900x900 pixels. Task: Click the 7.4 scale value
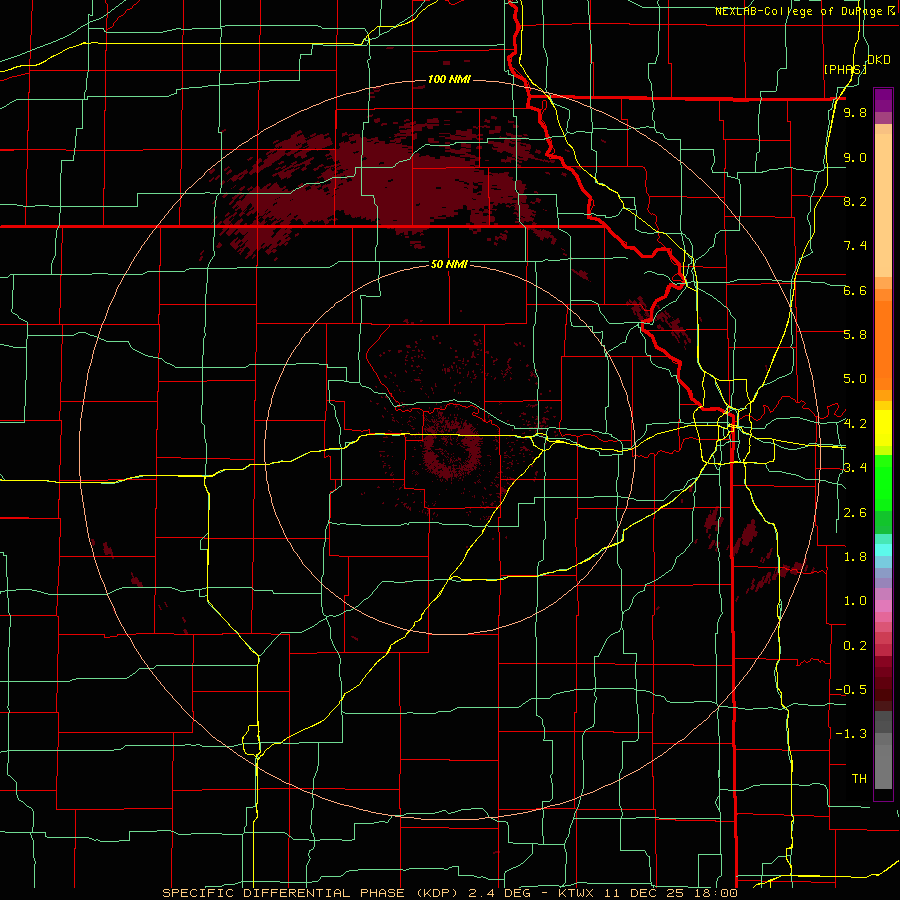coord(855,246)
